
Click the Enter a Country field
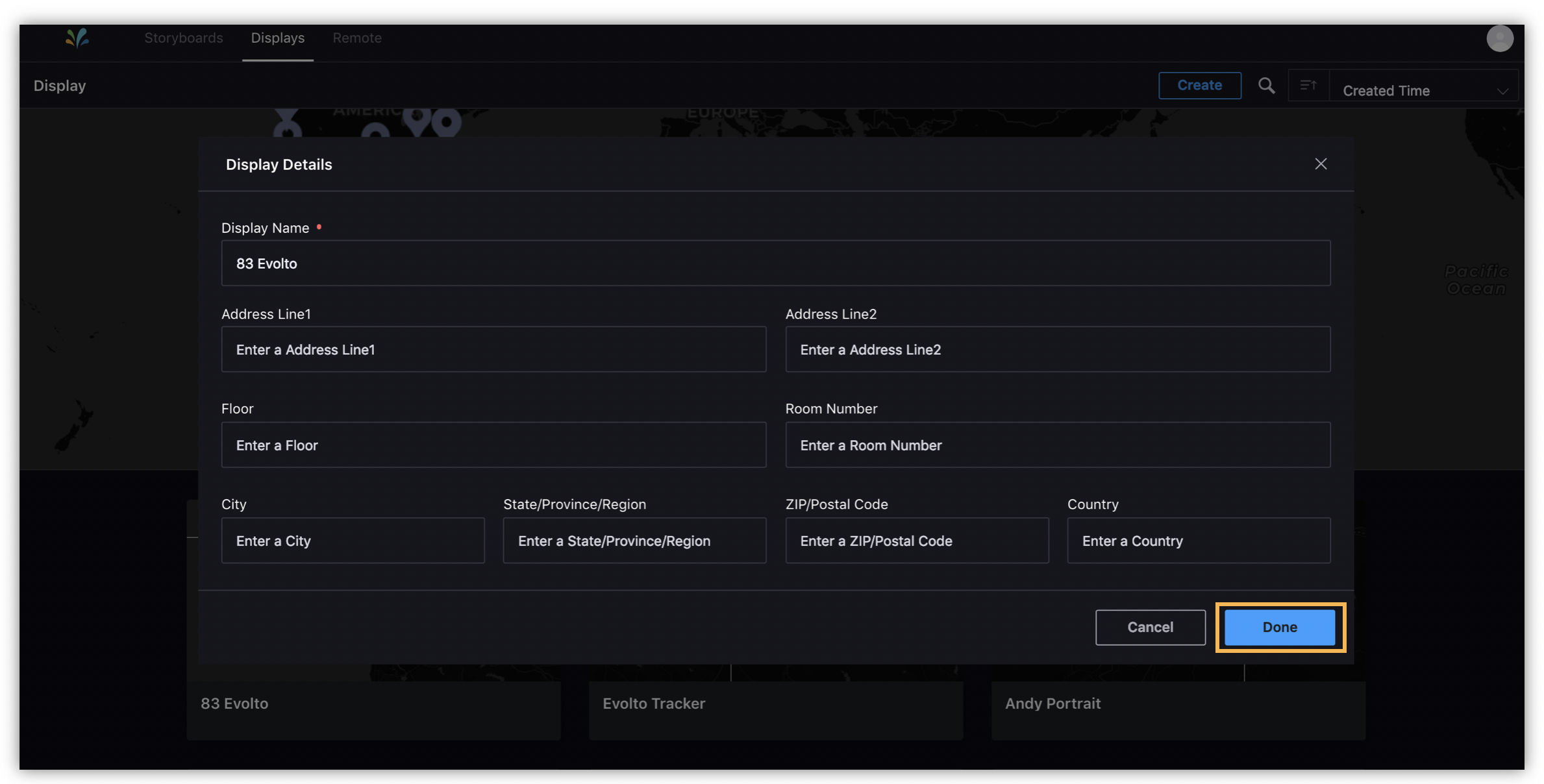click(1198, 541)
